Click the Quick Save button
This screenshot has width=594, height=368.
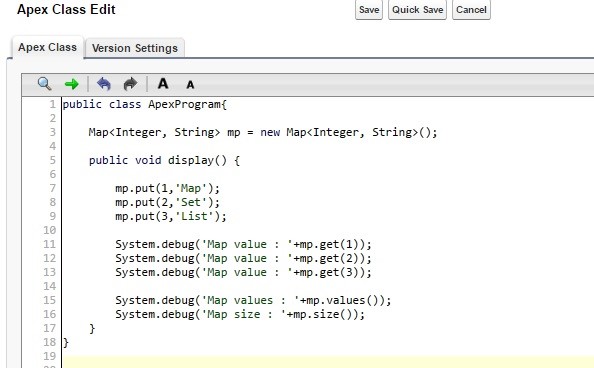coord(417,9)
